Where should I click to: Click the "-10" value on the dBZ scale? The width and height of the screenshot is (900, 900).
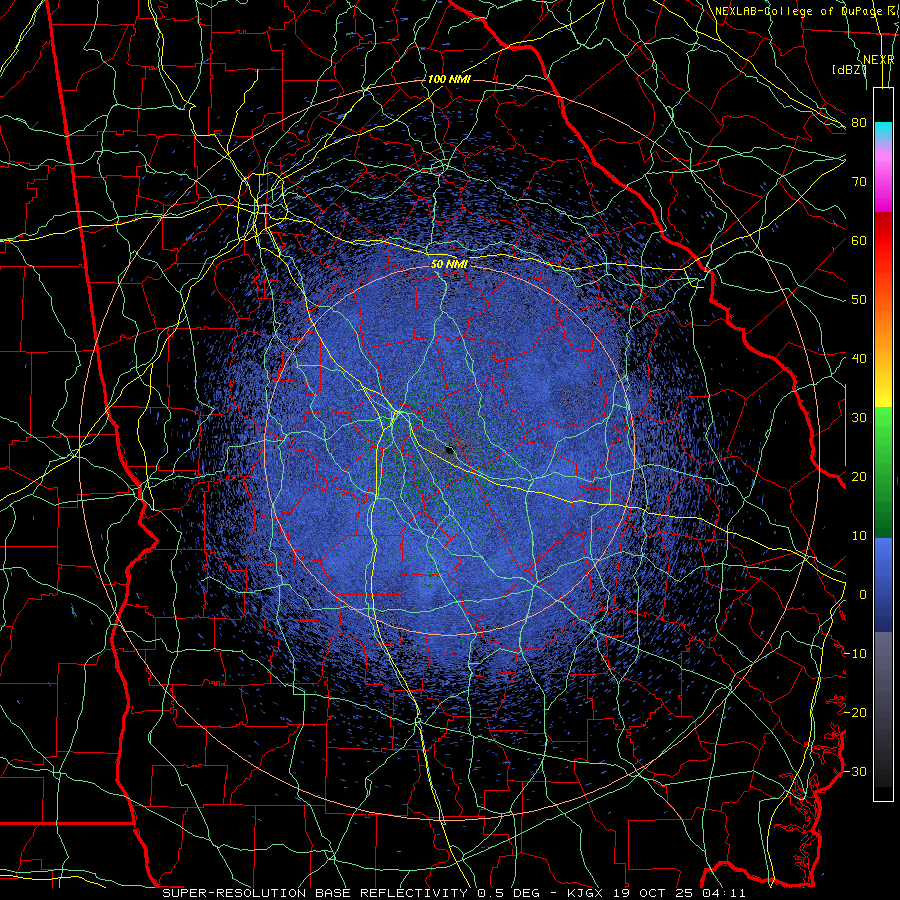coord(855,654)
